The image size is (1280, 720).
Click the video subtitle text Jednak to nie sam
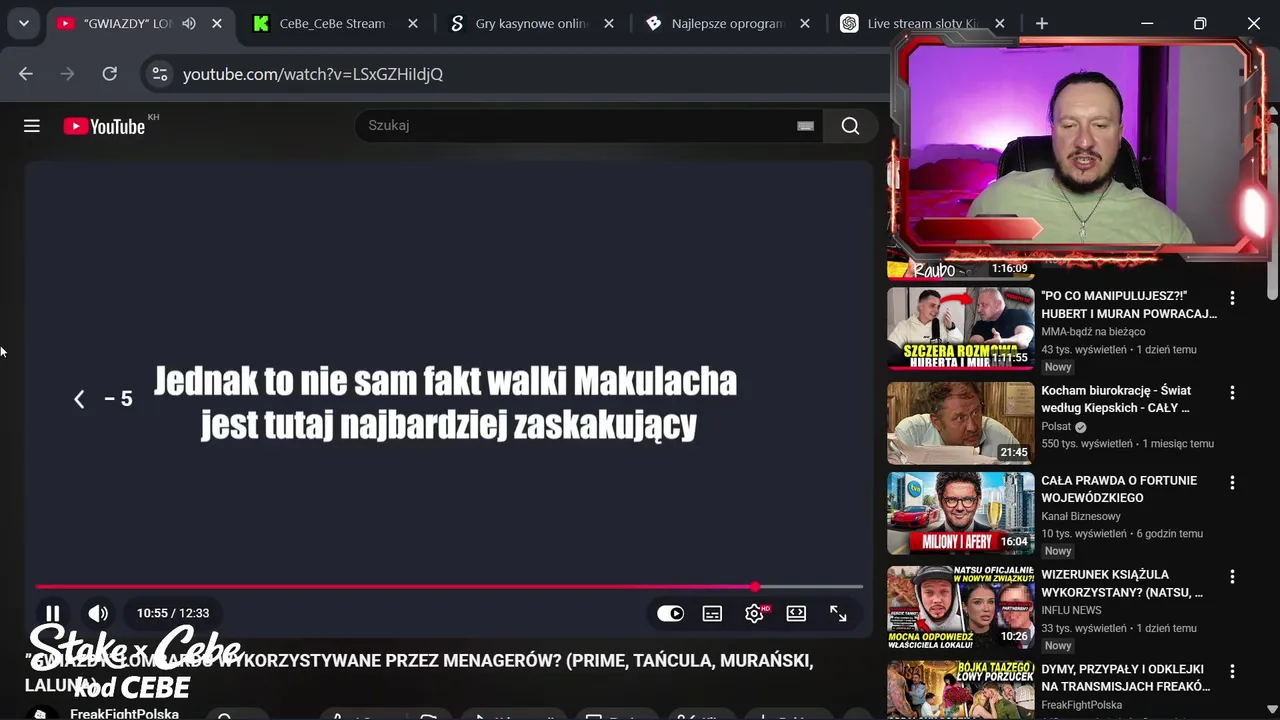446,403
